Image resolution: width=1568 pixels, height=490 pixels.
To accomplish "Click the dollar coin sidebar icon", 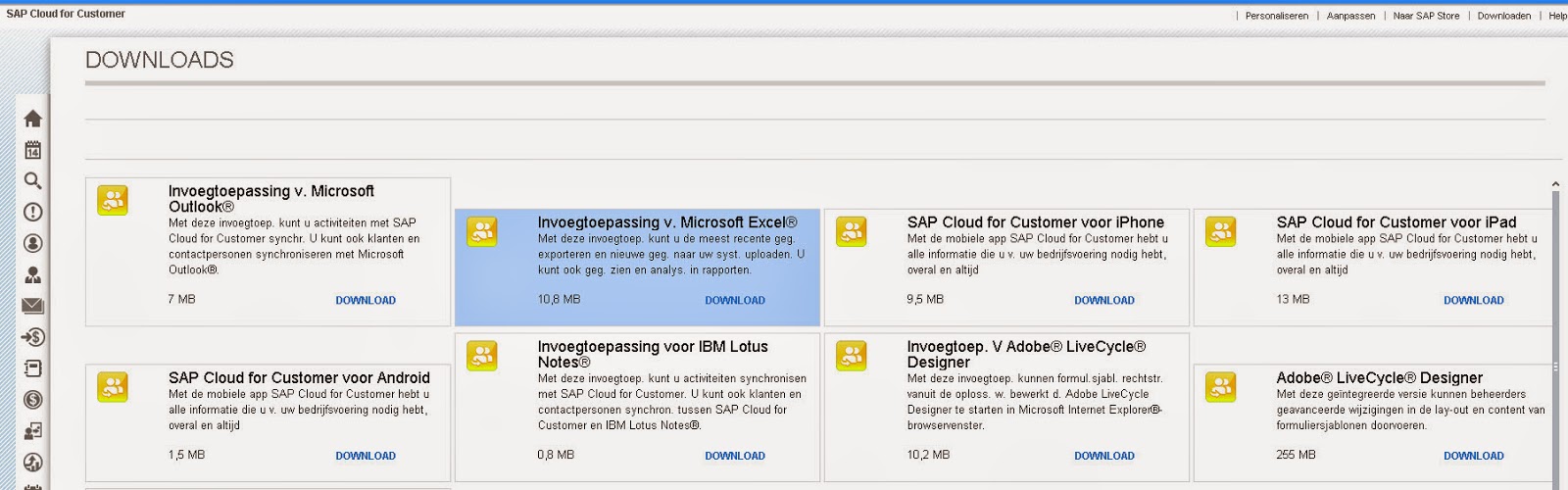I will click(32, 400).
